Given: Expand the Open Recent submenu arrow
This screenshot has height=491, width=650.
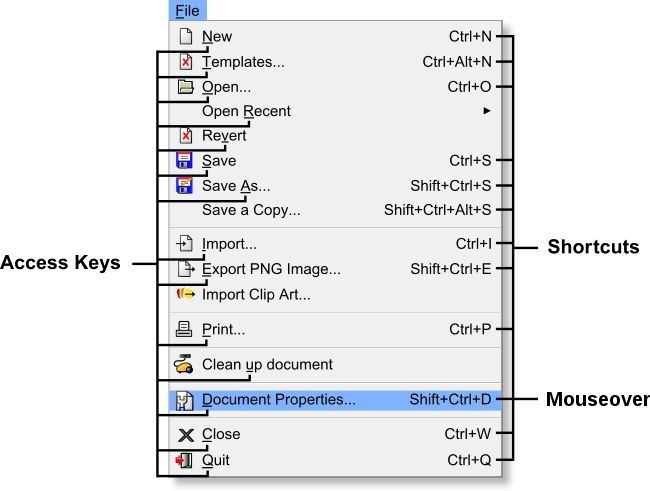Looking at the screenshot, I should pyautogui.click(x=487, y=111).
